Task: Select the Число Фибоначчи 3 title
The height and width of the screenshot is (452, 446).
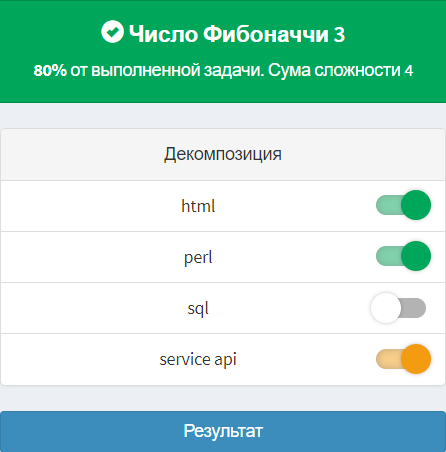Action: click(x=237, y=34)
